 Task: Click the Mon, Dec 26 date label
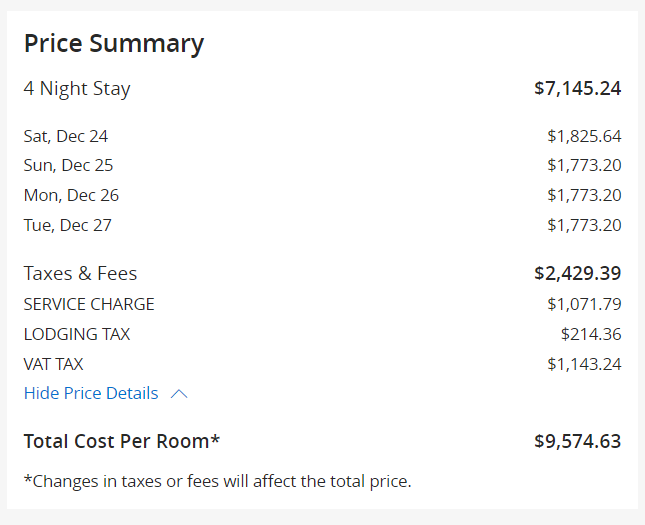pyautogui.click(x=71, y=195)
